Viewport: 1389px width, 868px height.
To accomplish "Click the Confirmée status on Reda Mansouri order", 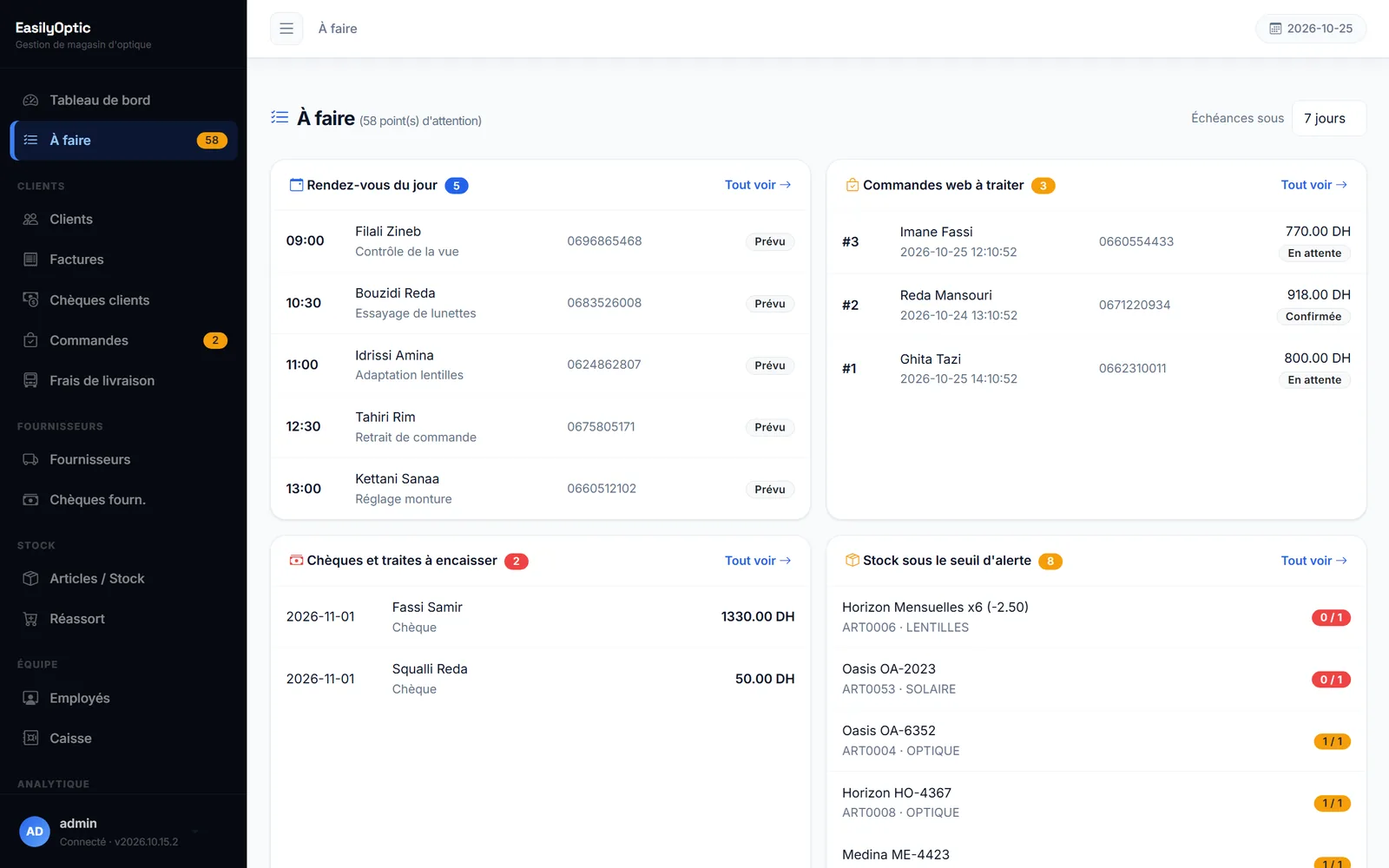I will pos(1313,316).
